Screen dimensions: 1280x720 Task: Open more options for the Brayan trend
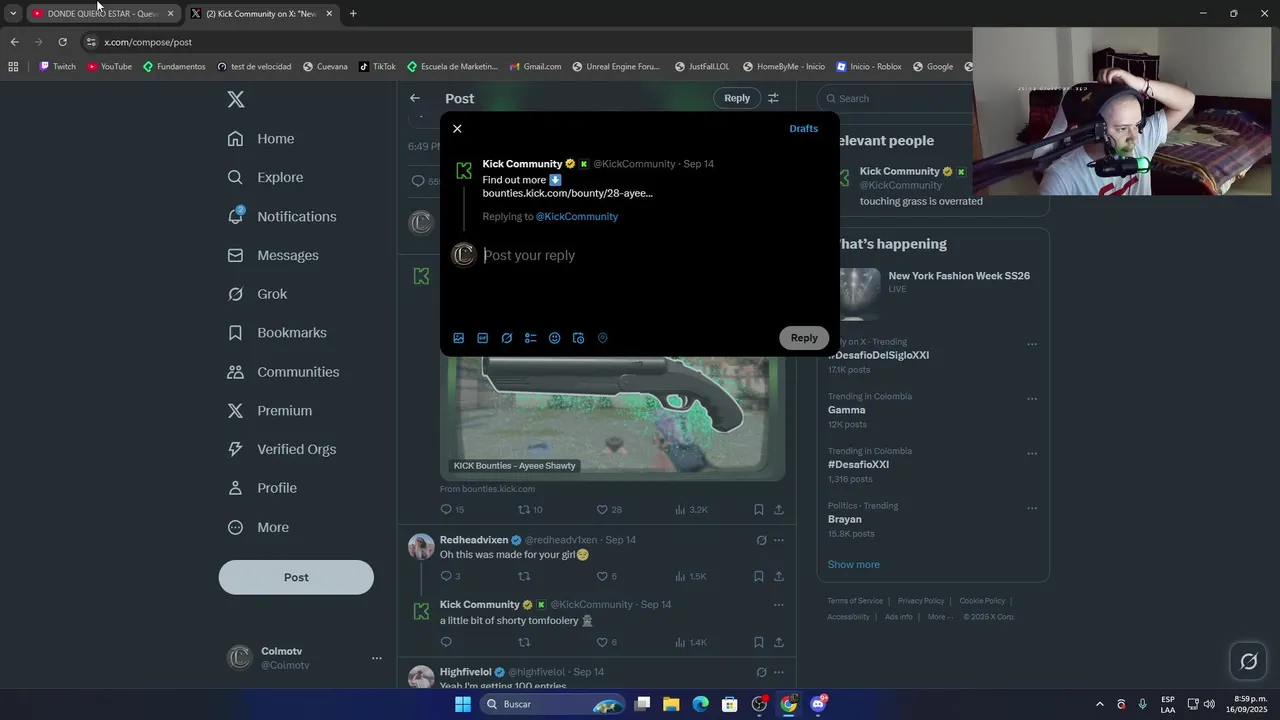click(1032, 508)
